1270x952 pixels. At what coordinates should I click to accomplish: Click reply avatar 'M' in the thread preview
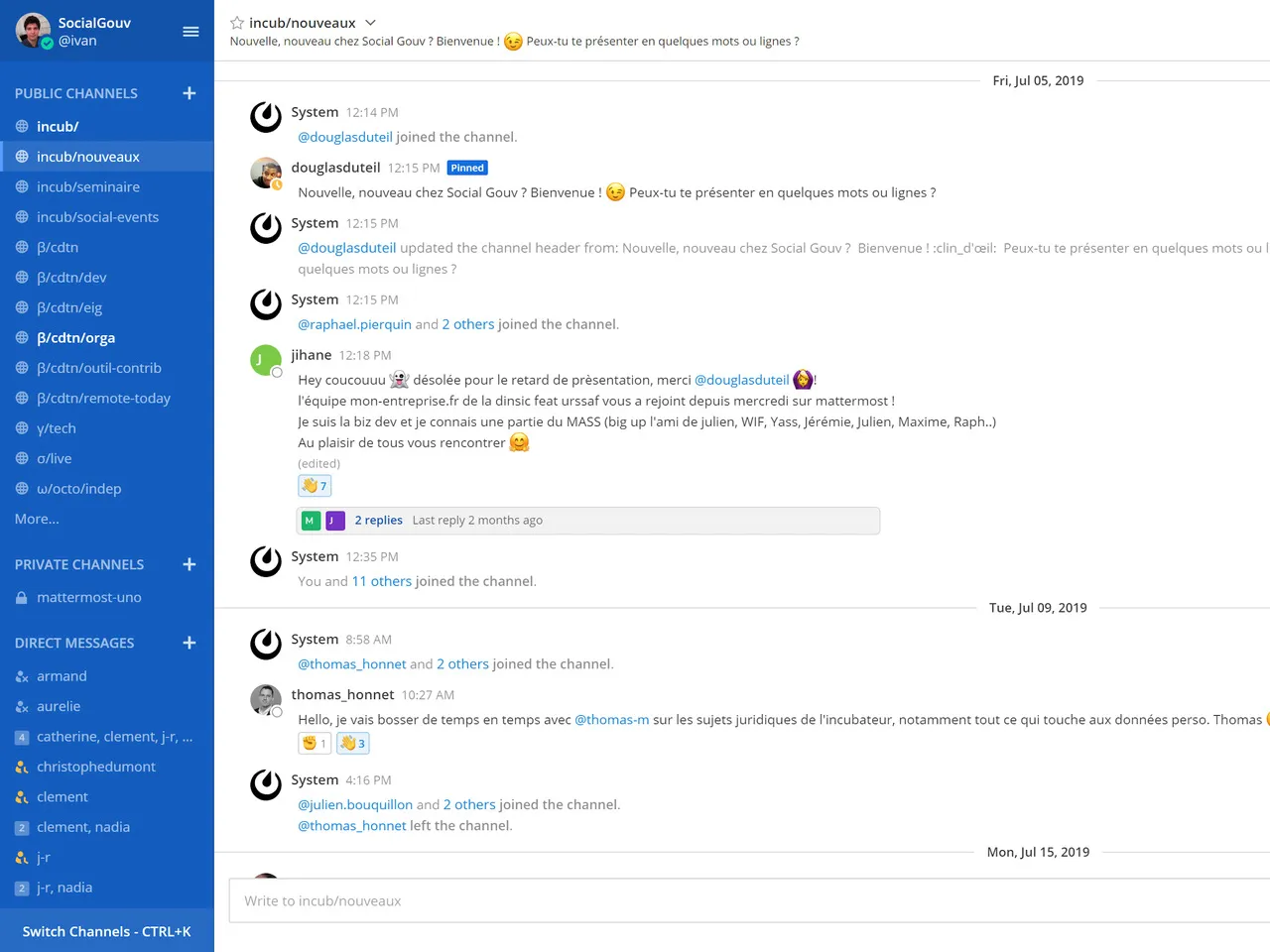pos(311,521)
